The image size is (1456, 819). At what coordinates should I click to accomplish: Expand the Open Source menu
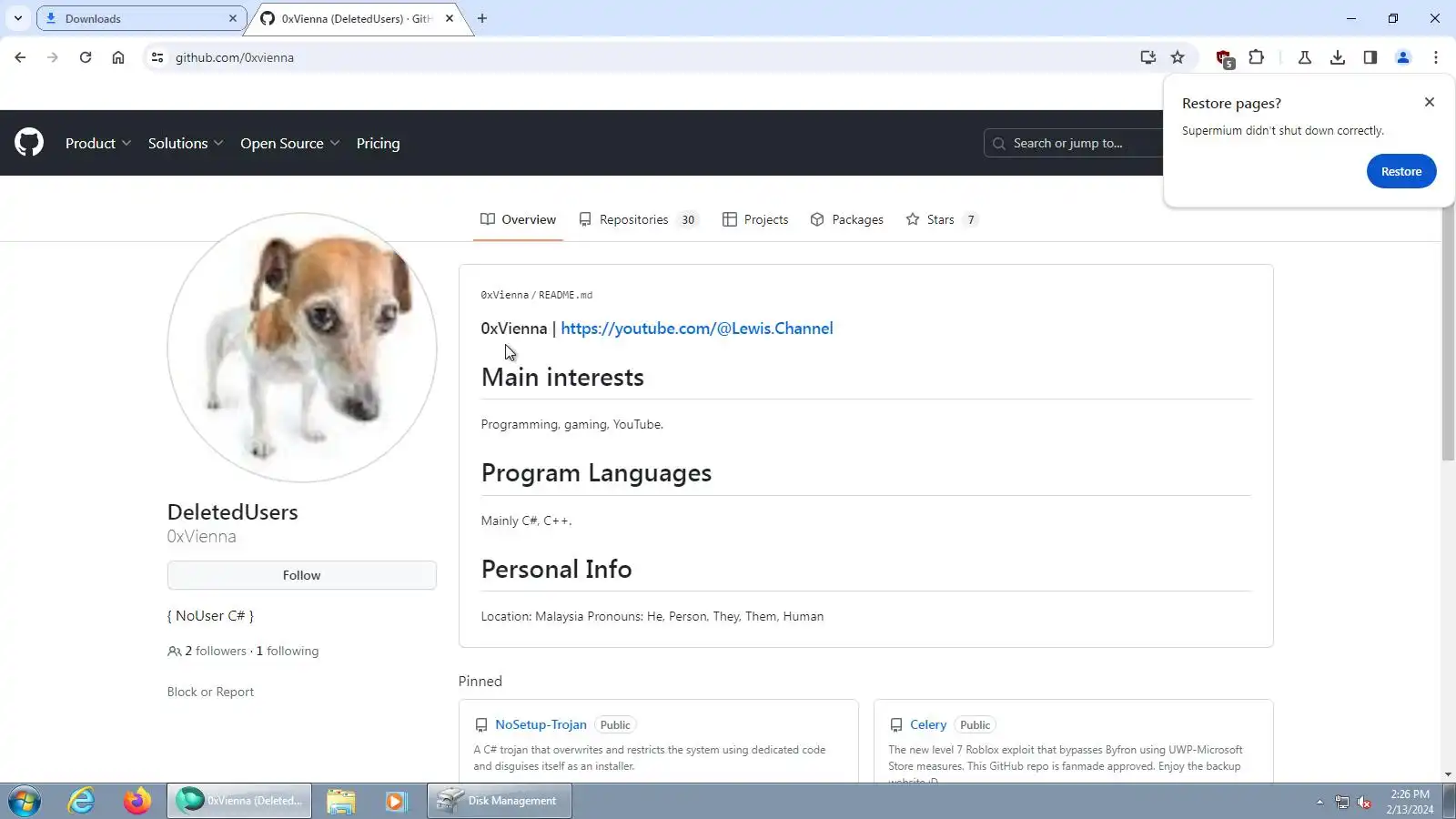pos(290,143)
